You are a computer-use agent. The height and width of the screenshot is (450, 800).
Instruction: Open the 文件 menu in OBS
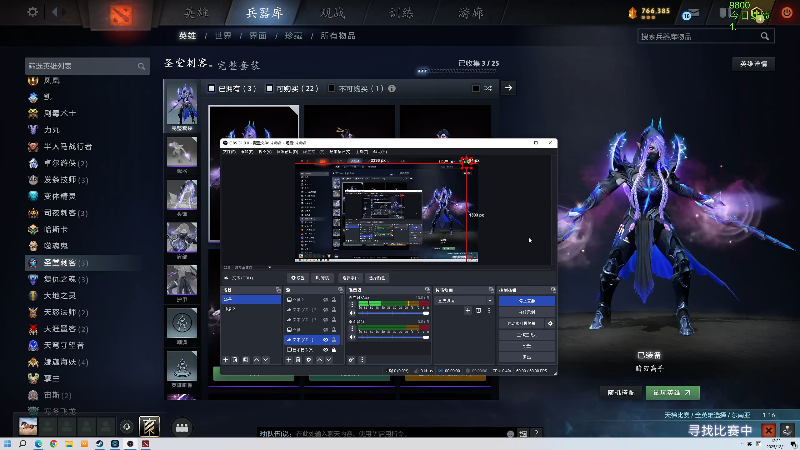click(229, 152)
